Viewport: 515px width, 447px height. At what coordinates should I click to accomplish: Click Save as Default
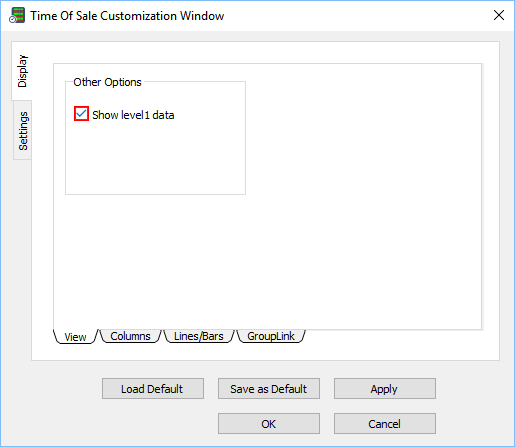pos(269,389)
